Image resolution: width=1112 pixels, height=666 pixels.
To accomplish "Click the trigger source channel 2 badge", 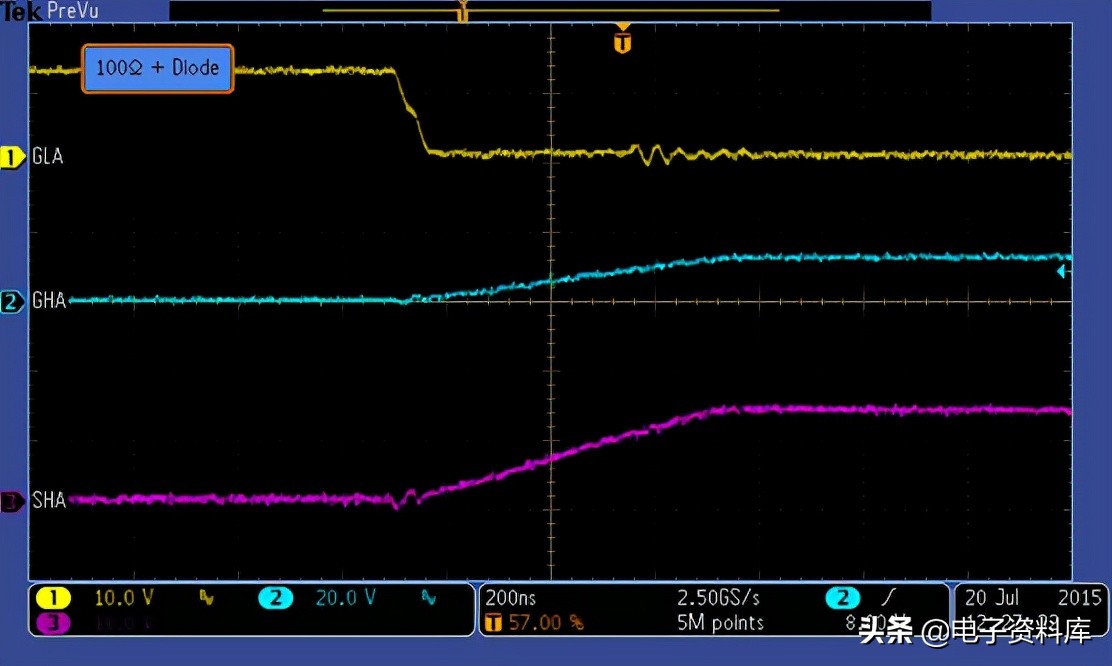I will point(843,598).
